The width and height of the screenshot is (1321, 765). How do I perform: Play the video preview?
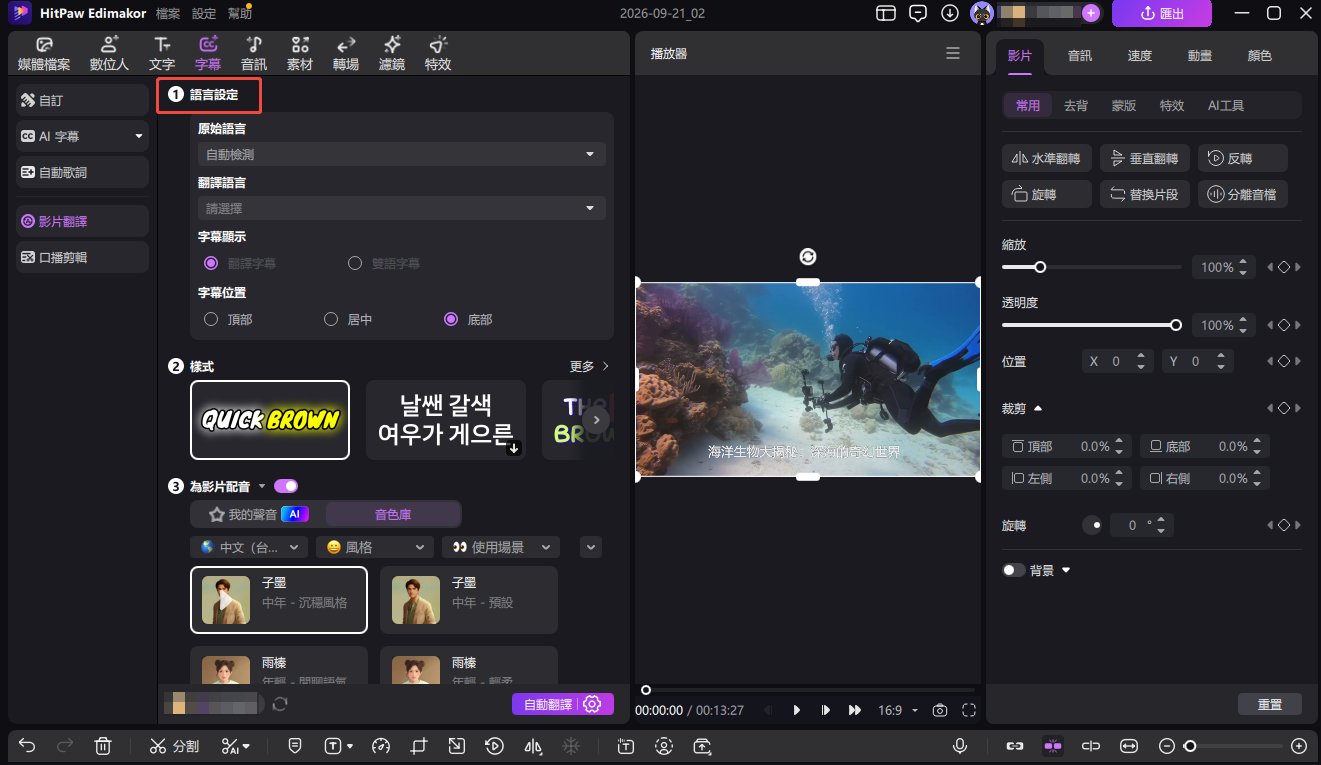tap(797, 710)
